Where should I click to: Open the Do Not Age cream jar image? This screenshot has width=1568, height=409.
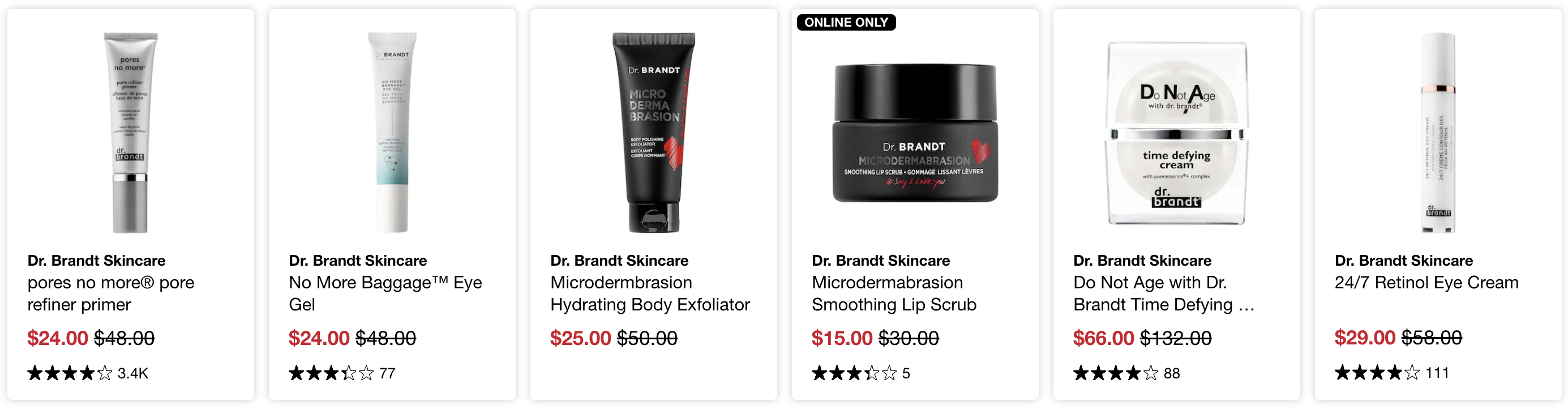click(1177, 133)
